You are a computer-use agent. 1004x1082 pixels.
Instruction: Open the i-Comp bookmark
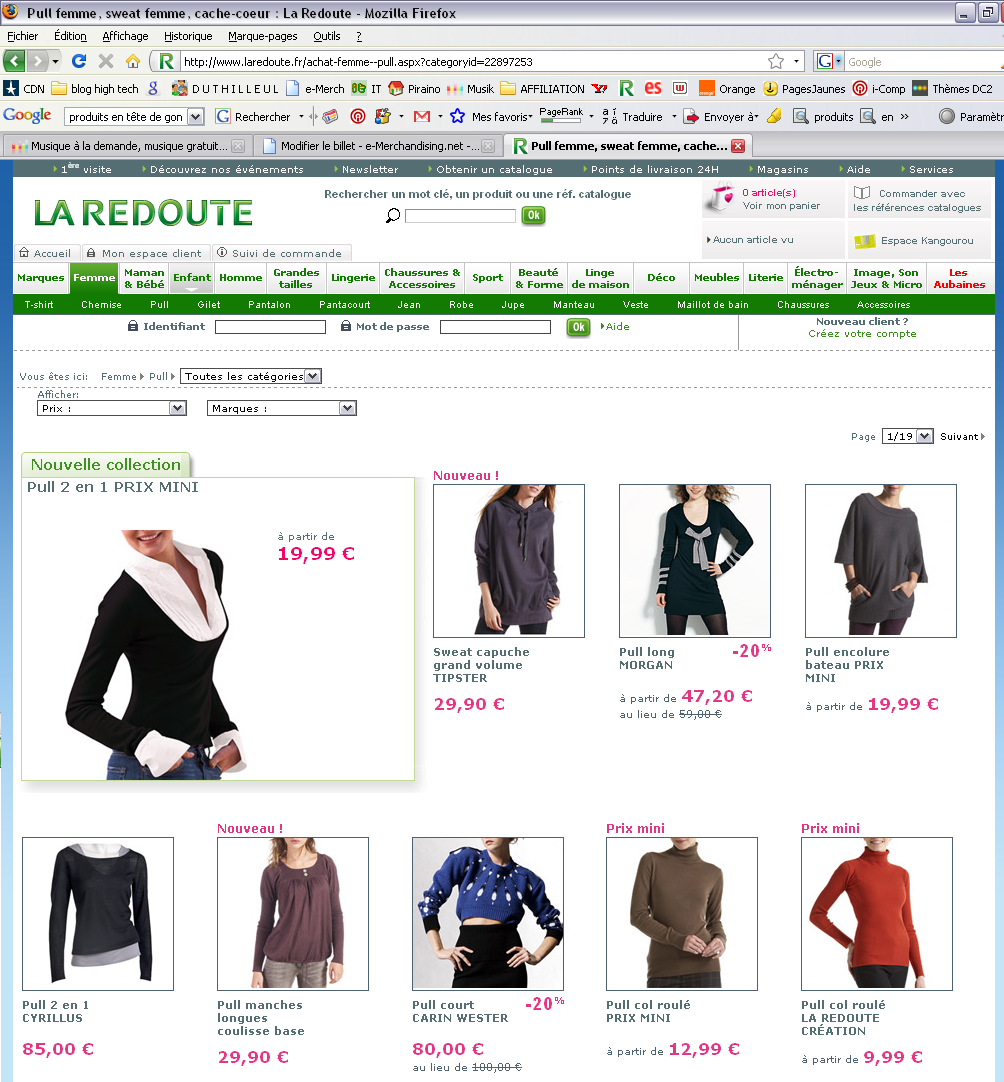[878, 89]
